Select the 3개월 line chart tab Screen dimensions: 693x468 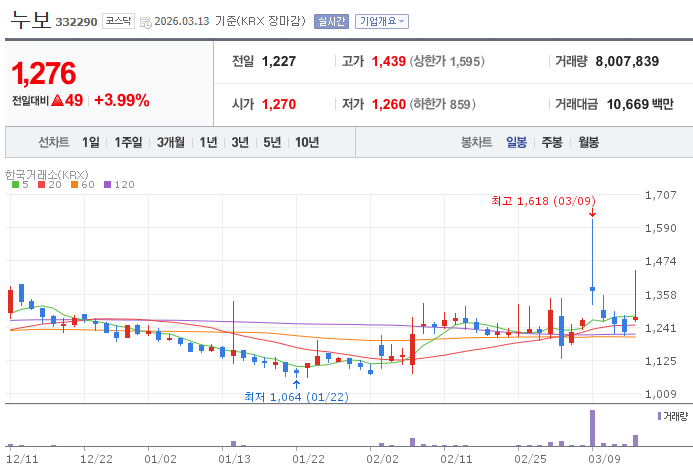click(x=171, y=142)
